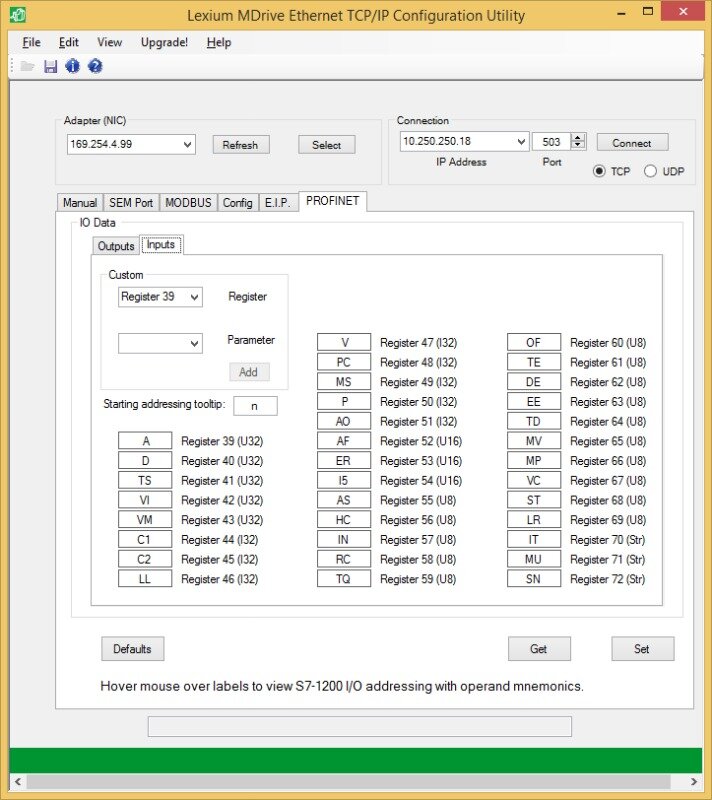Open the blue Info icon
The width and height of the screenshot is (712, 800).
[x=72, y=66]
